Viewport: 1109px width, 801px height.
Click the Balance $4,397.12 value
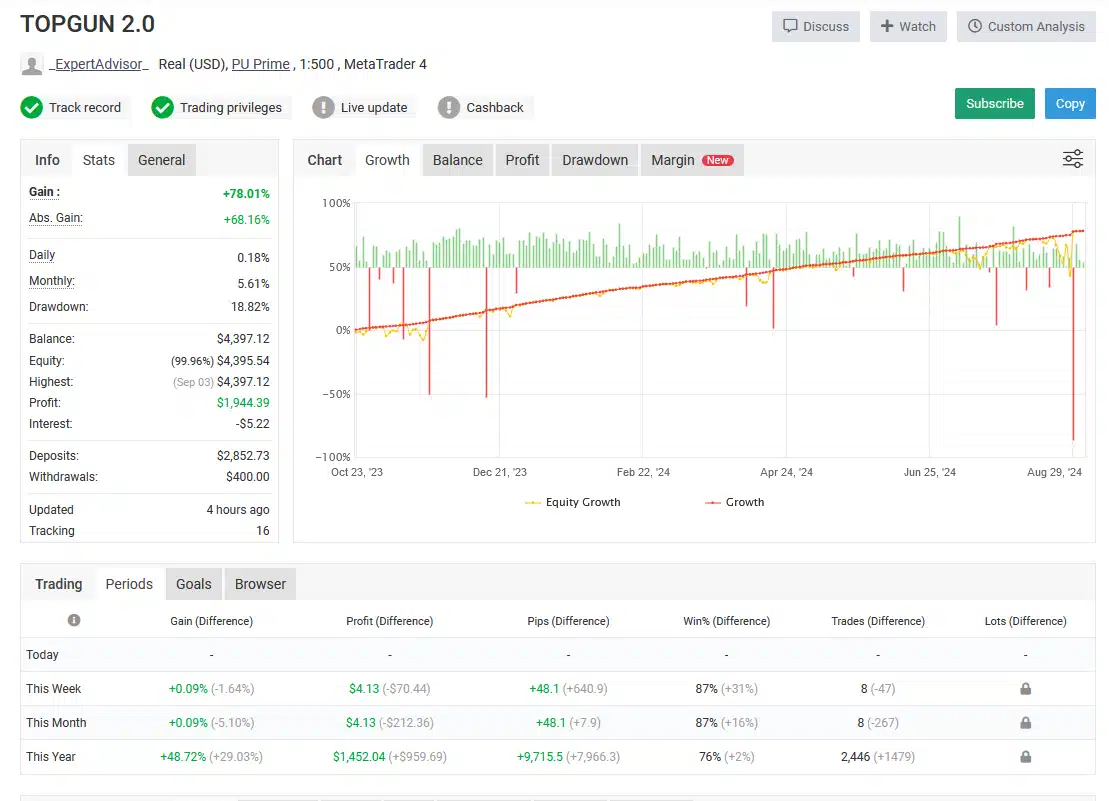click(x=243, y=339)
